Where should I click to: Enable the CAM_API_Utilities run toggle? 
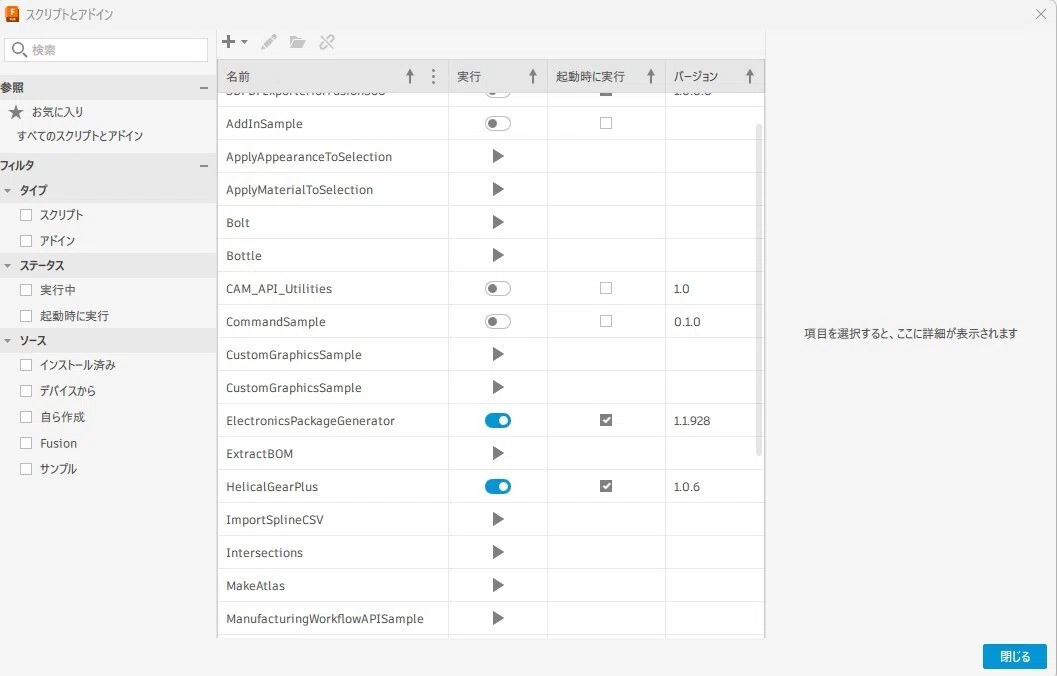click(497, 288)
